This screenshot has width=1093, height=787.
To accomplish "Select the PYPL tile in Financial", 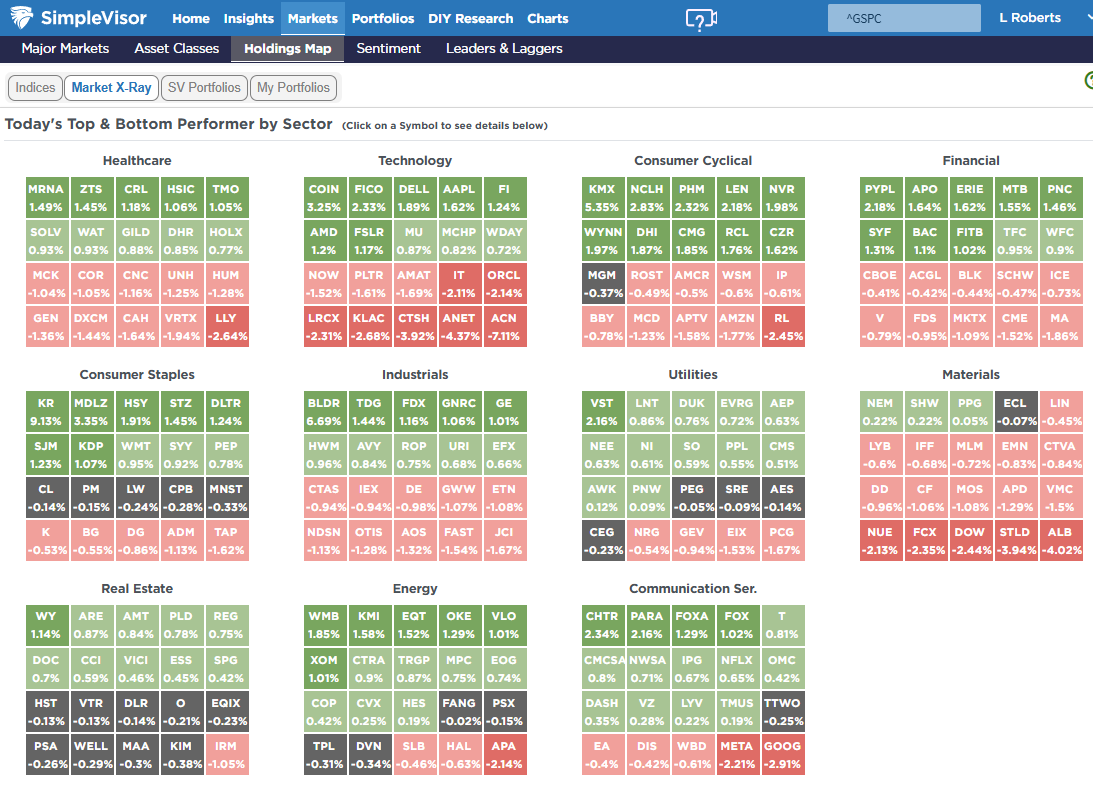I will (880, 198).
